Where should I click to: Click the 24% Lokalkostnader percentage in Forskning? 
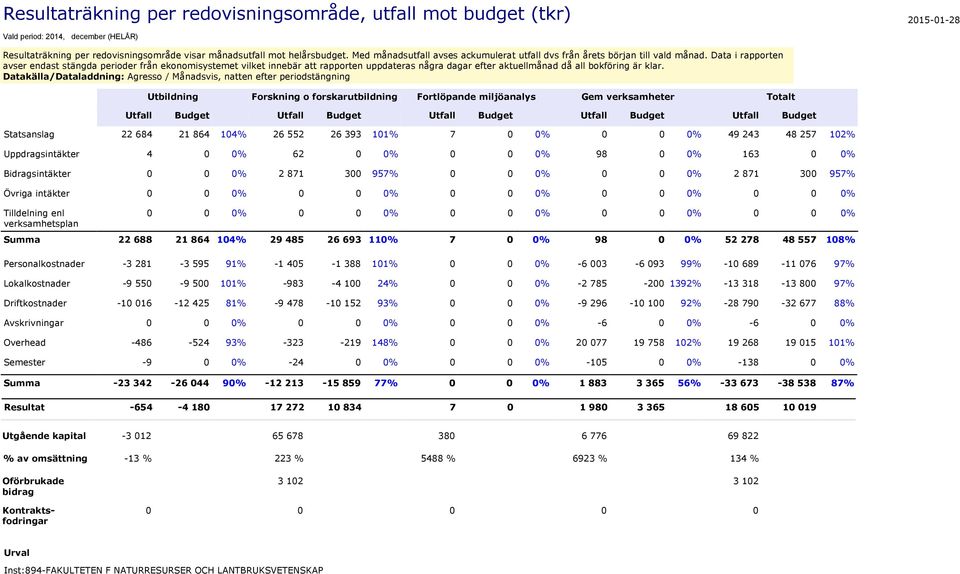[x=387, y=283]
